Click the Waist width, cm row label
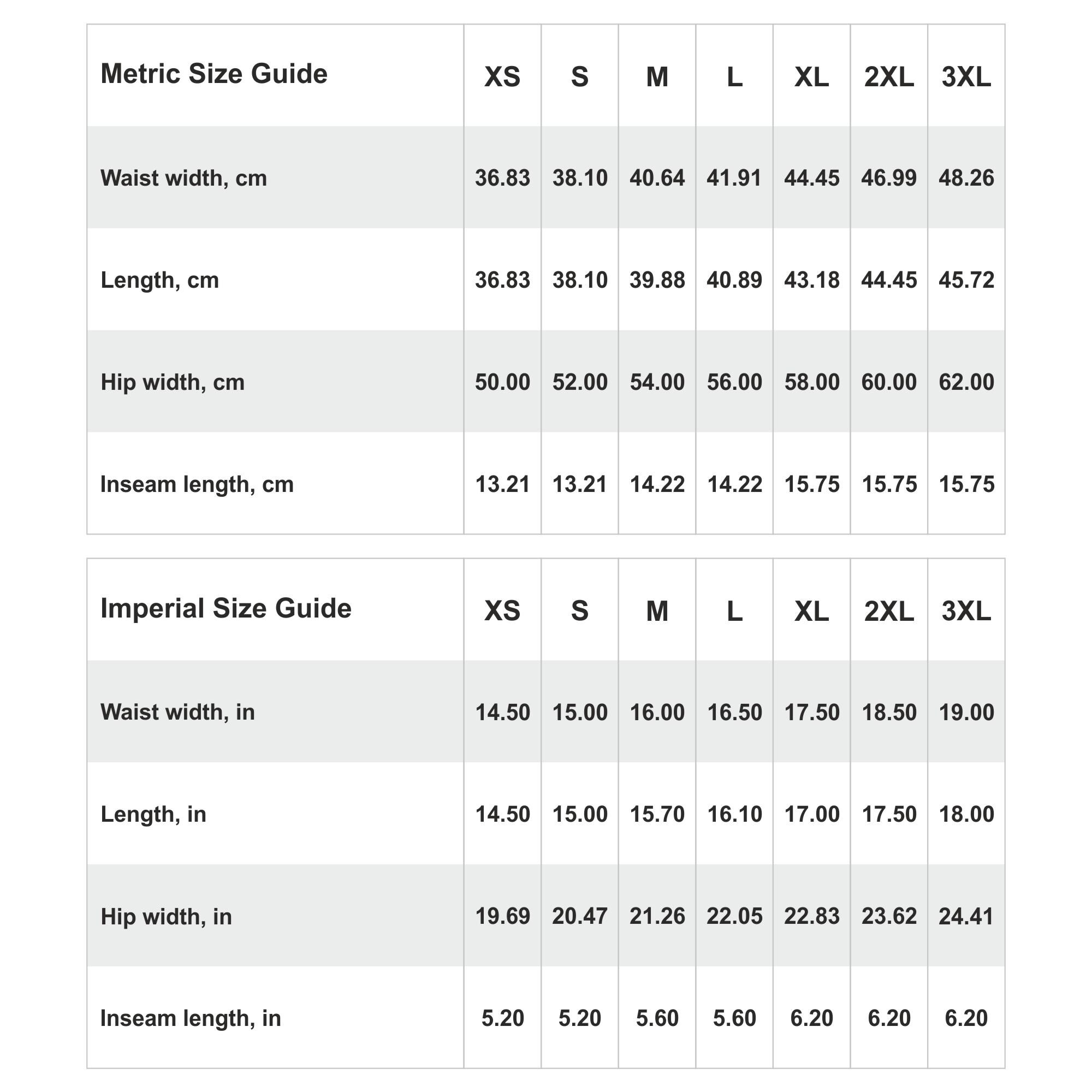Image resolution: width=1092 pixels, height=1092 pixels. [x=183, y=178]
